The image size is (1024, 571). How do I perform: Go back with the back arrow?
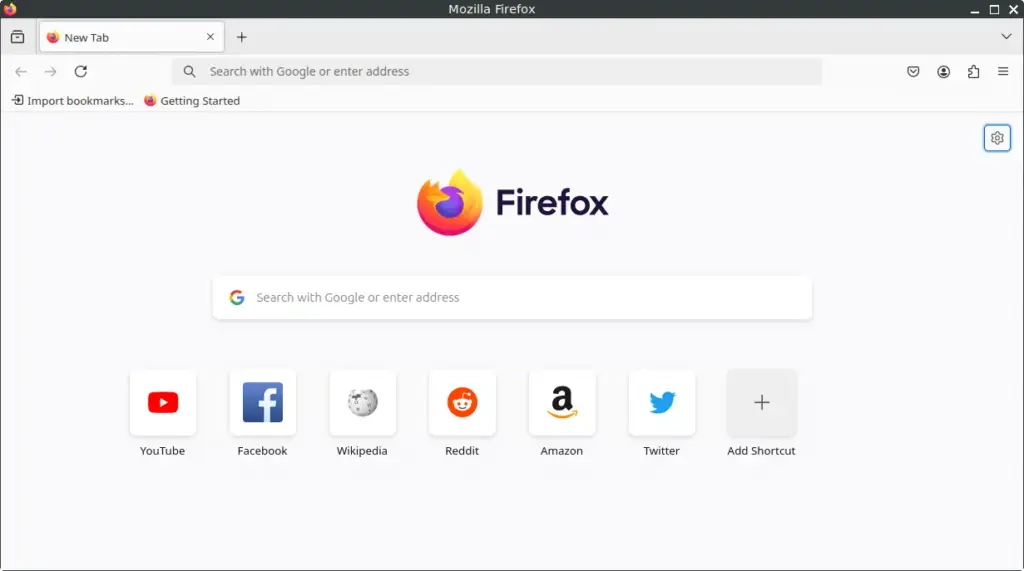21,72
